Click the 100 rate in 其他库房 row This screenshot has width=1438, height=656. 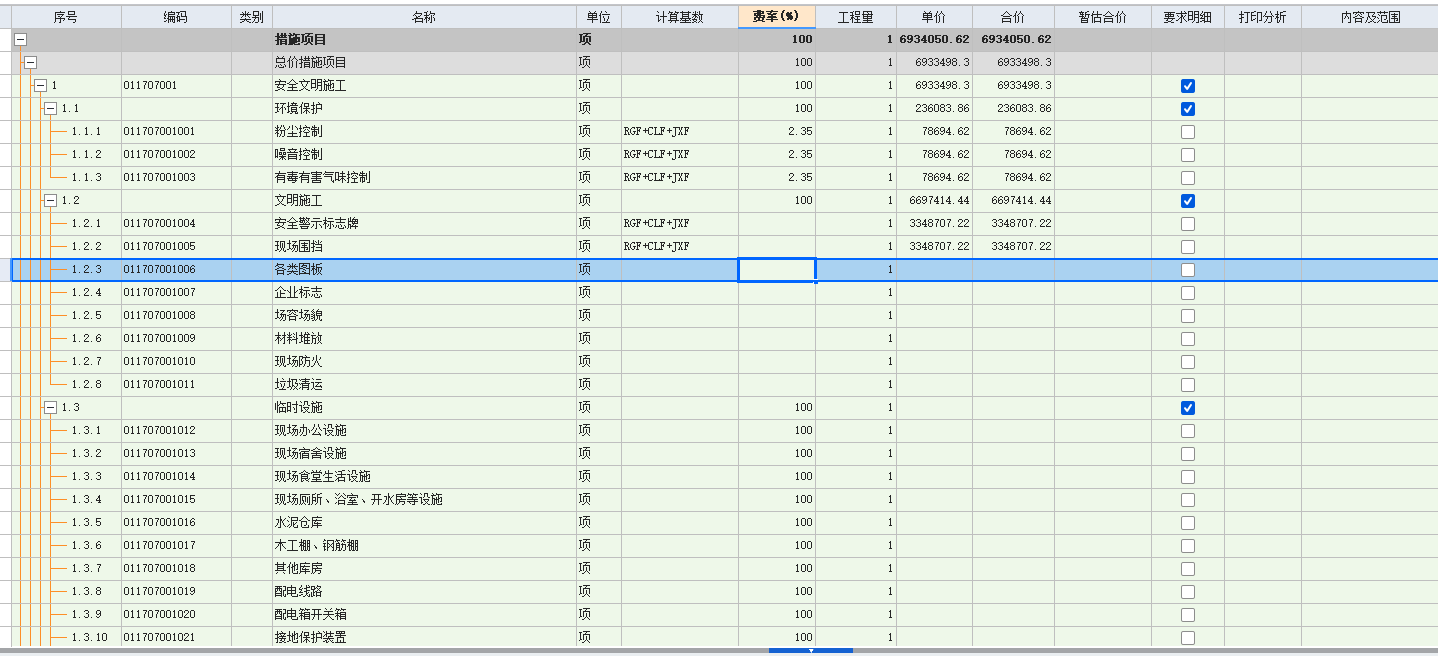[x=777, y=568]
